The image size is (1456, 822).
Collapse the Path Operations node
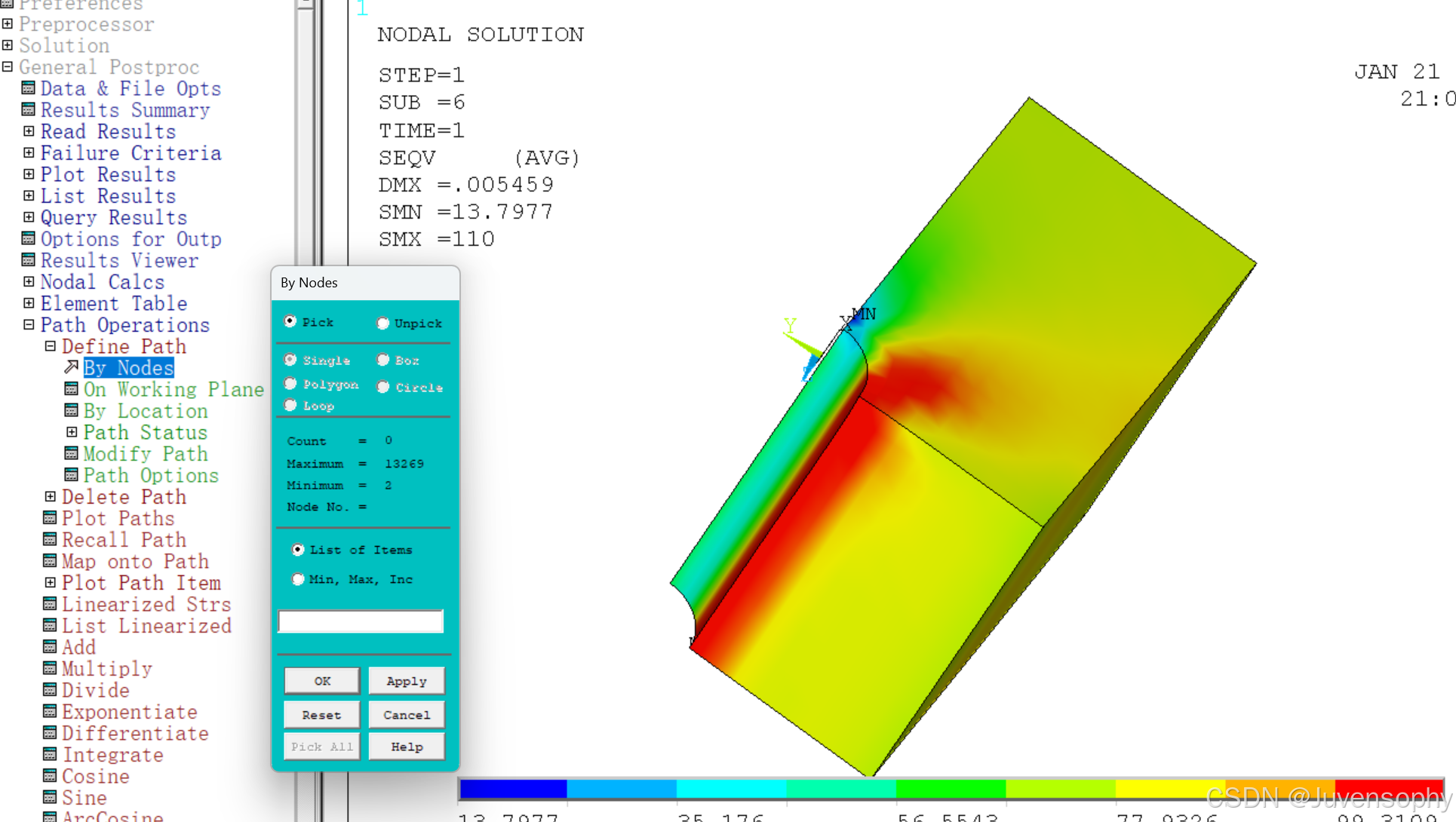coord(29,325)
